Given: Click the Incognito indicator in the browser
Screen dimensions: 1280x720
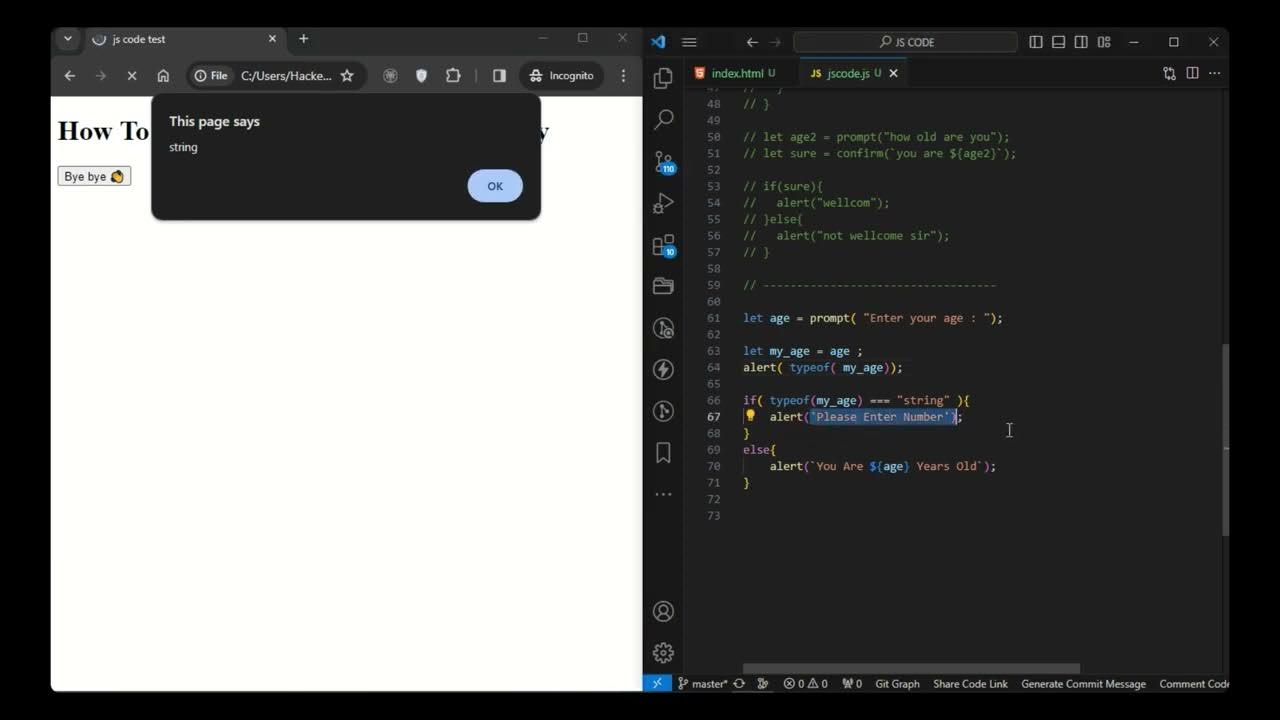Looking at the screenshot, I should click(561, 76).
